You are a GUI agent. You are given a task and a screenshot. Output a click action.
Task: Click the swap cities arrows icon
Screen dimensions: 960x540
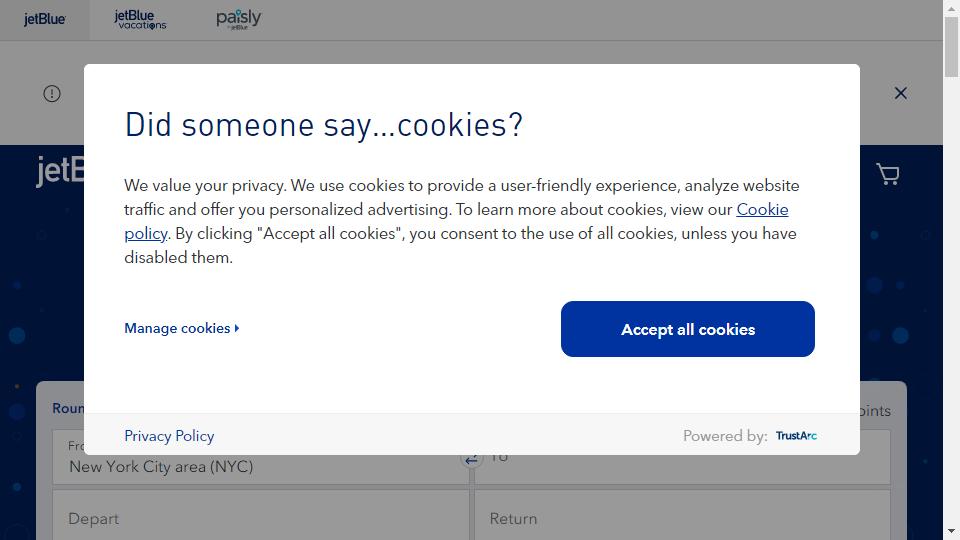coord(471,460)
